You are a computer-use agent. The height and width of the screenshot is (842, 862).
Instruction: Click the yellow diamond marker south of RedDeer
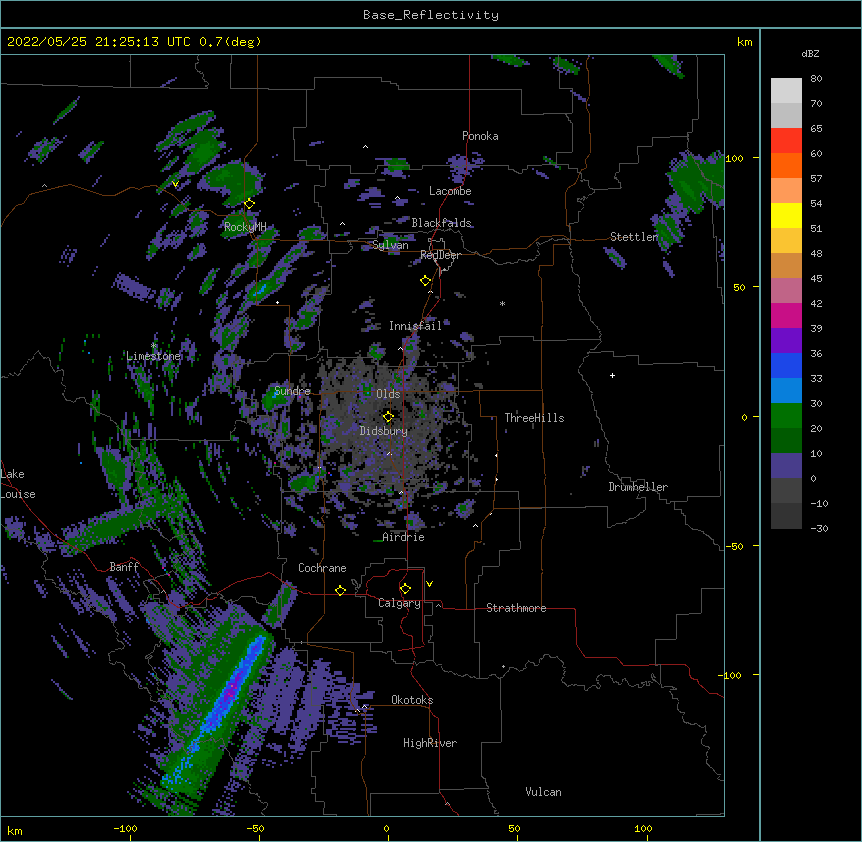tap(425, 281)
